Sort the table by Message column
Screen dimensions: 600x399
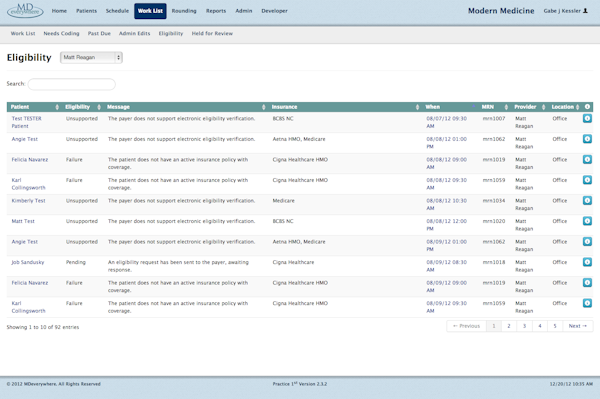(x=186, y=107)
